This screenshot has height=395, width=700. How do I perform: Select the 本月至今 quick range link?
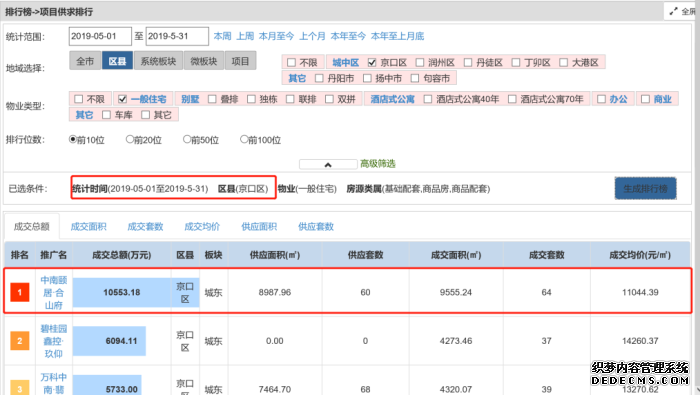(x=276, y=36)
